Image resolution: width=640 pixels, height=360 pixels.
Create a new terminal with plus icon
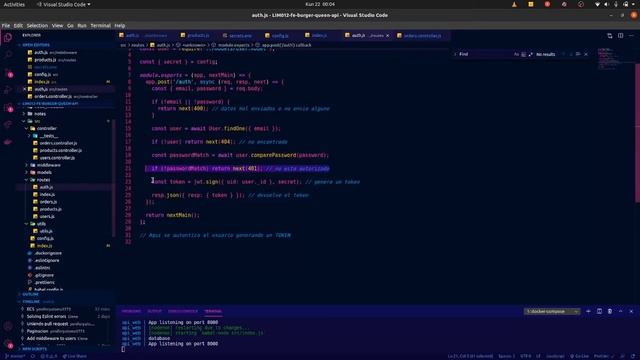tap(588, 311)
